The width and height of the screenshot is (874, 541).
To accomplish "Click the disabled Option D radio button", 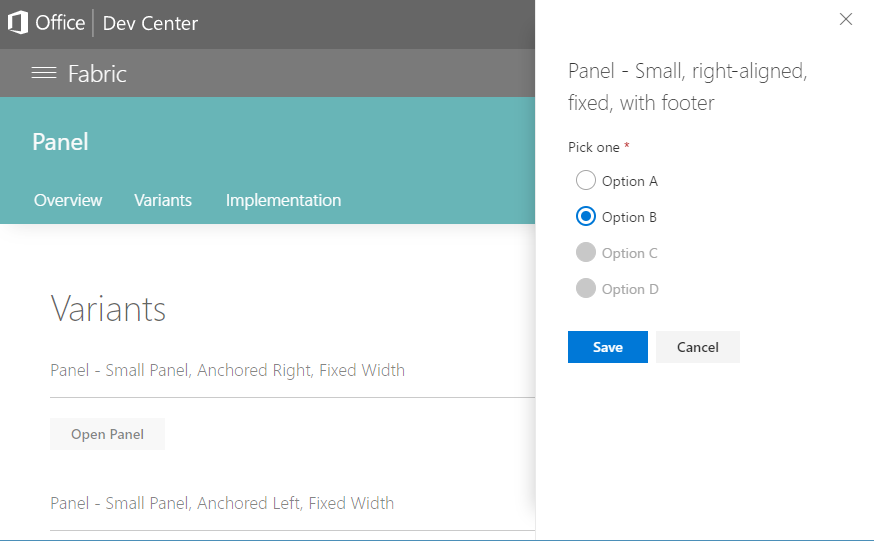I will pyautogui.click(x=586, y=289).
